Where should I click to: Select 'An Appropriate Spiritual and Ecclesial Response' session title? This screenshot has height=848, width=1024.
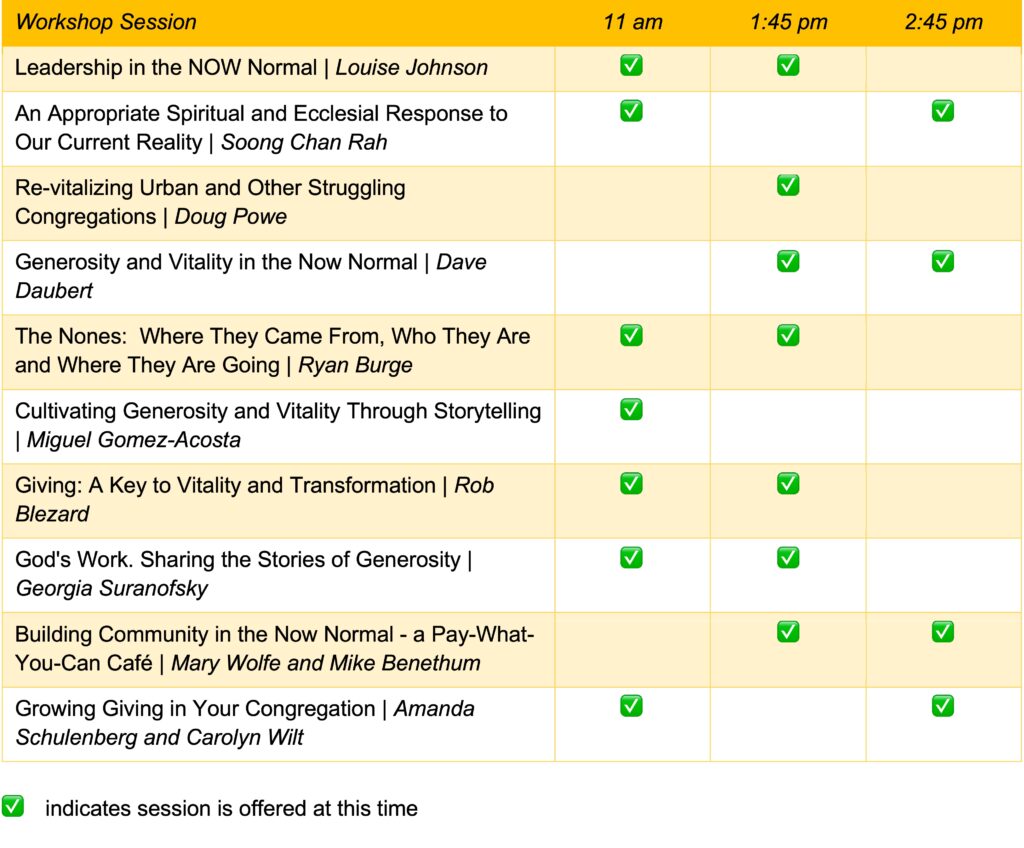(261, 127)
